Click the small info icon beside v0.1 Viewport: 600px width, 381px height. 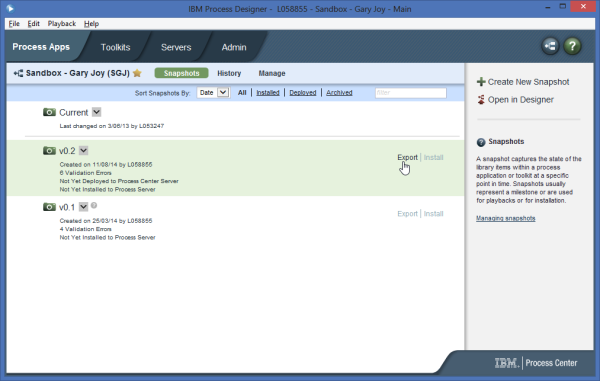tap(94, 205)
